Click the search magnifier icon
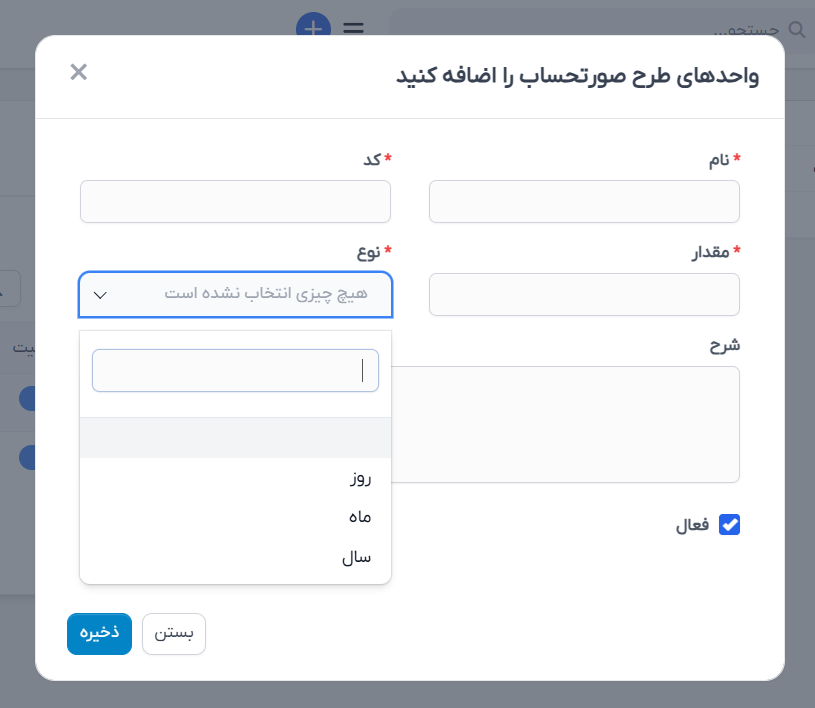The image size is (815, 708). point(797,29)
